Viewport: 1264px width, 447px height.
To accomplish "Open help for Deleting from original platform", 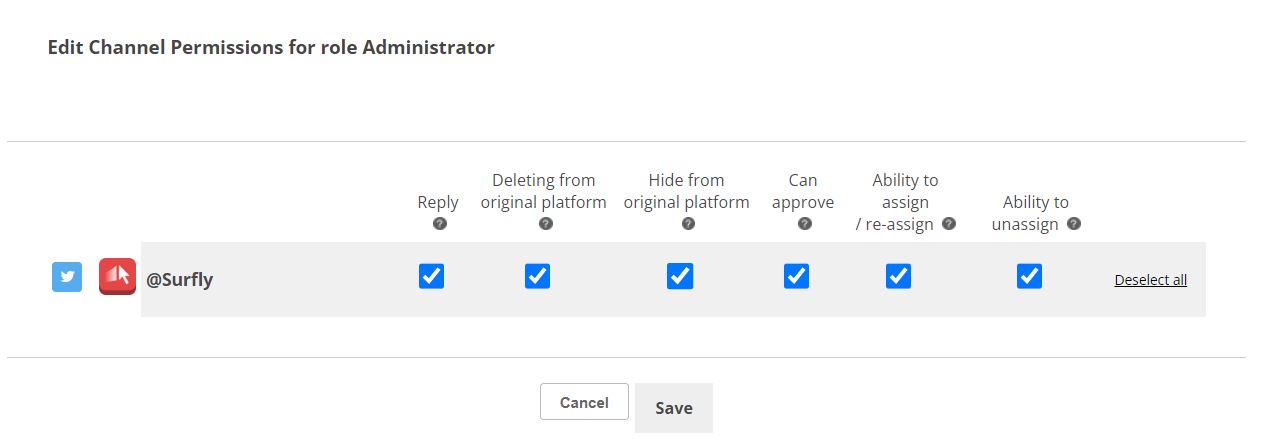I will pos(545,224).
